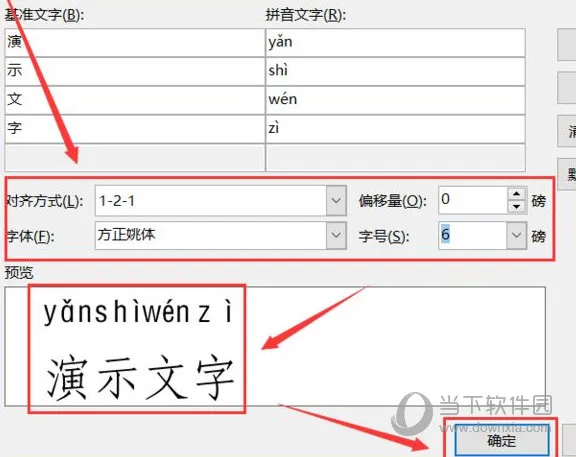The height and width of the screenshot is (457, 576).
Task: Click the pinyin field containing shì
Action: [x=395, y=71]
